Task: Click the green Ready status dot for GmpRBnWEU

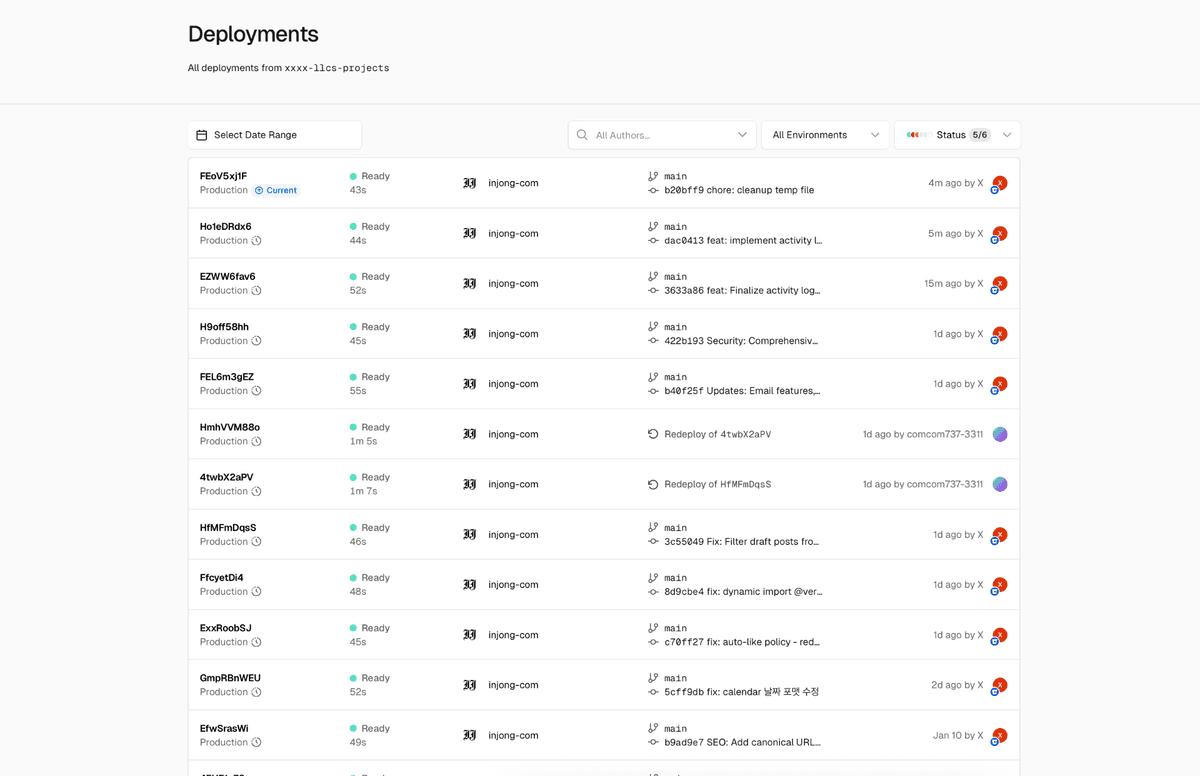Action: pos(353,678)
